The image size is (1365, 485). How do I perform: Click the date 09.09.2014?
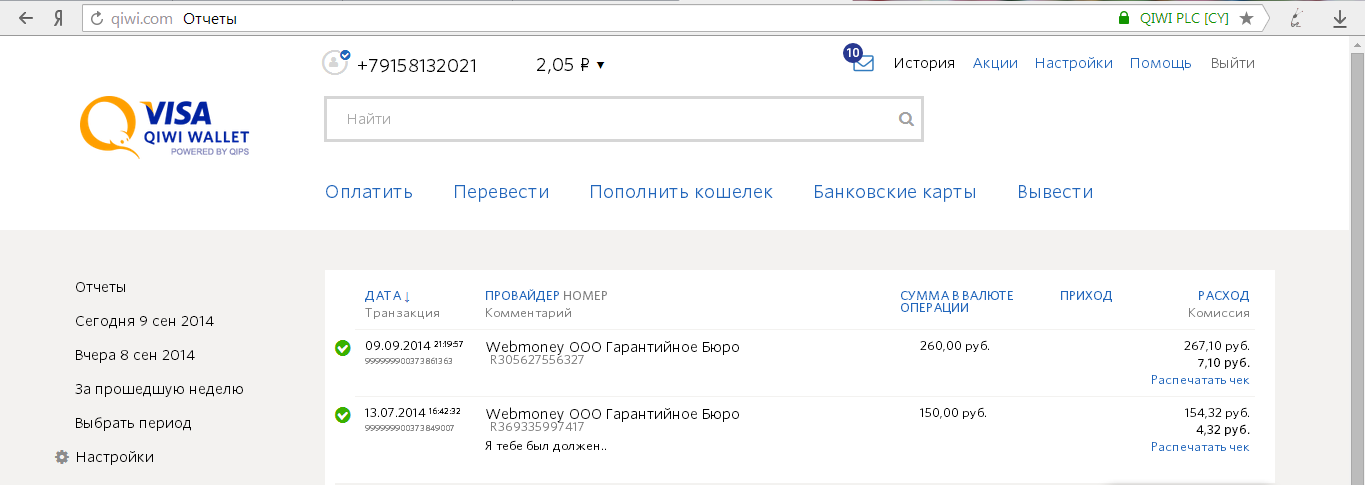click(x=398, y=346)
